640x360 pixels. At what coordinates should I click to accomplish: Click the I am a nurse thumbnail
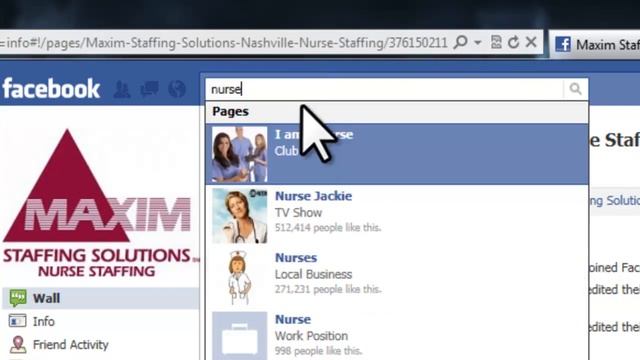240,154
